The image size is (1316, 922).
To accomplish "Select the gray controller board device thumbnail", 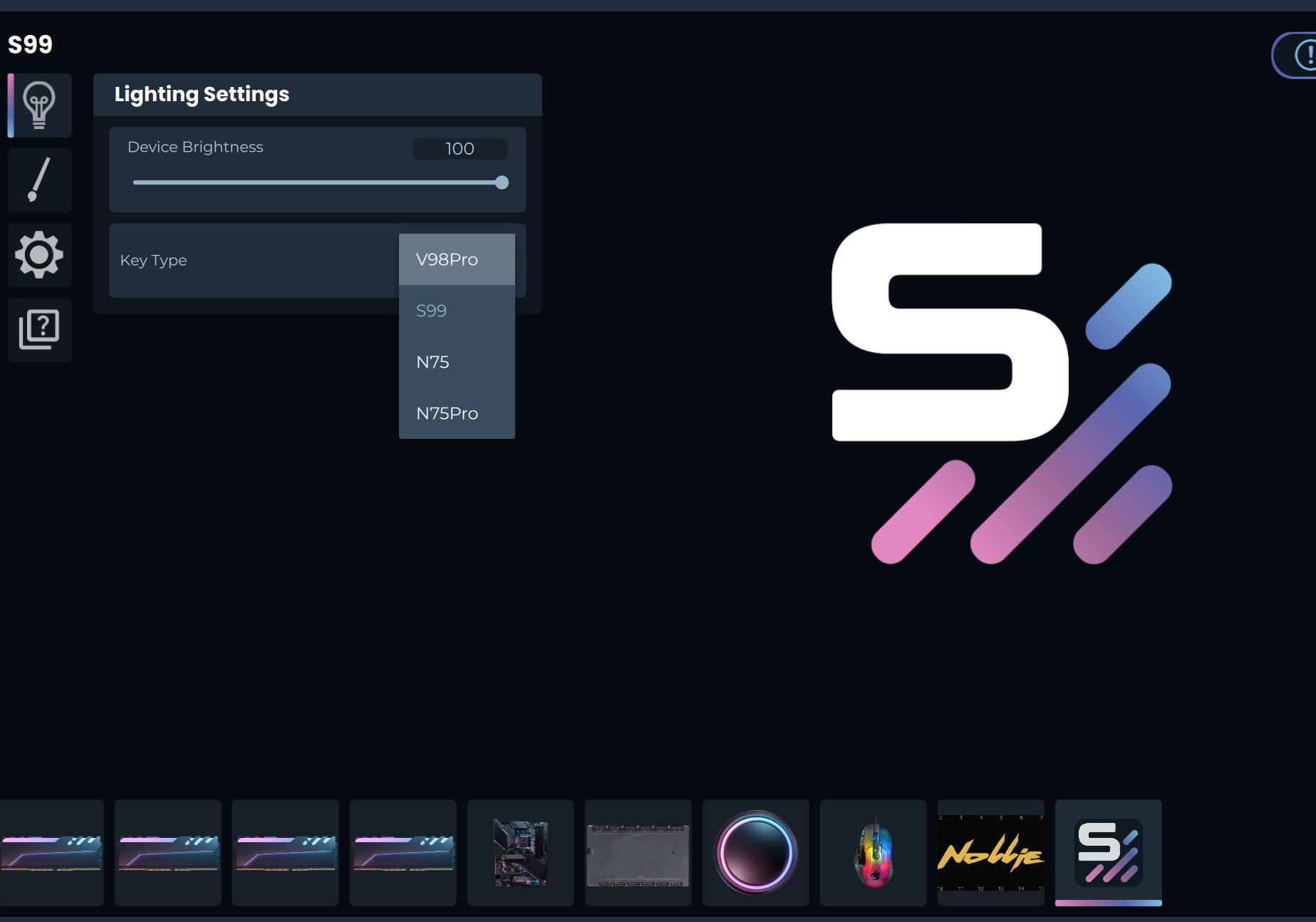I will (638, 853).
